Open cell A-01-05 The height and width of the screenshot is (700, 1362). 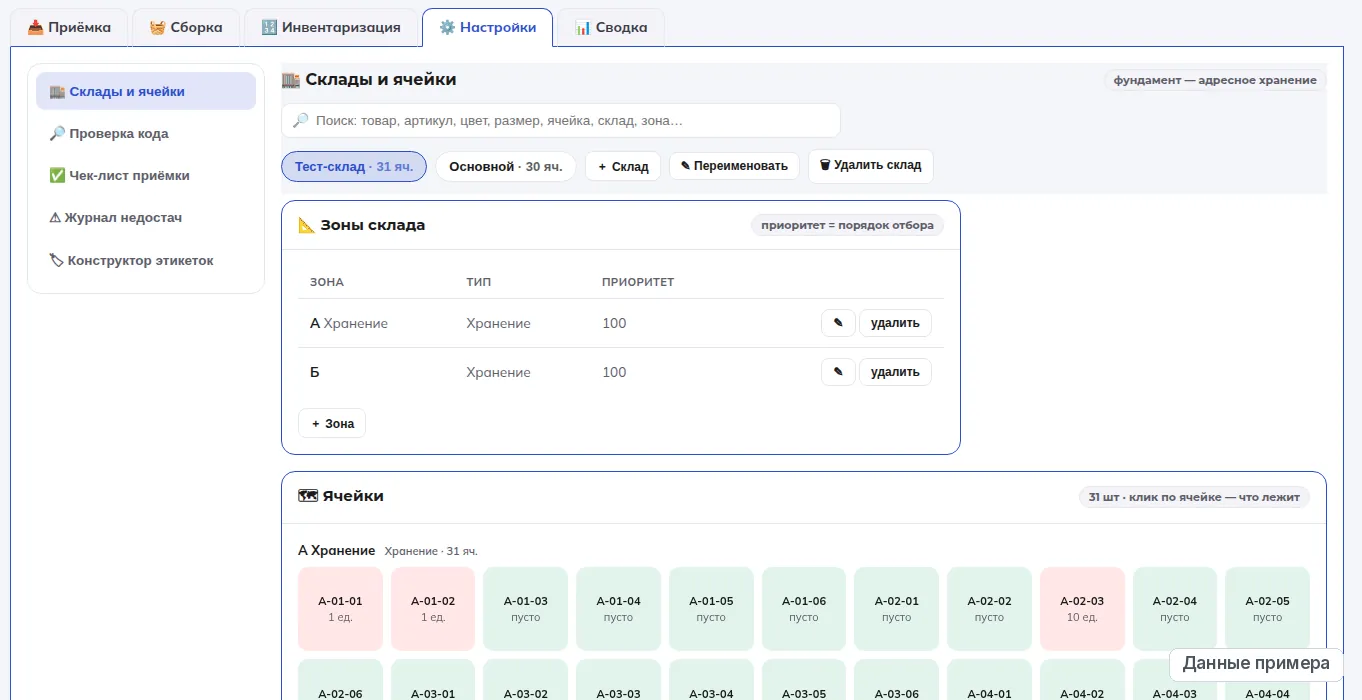pyautogui.click(x=711, y=609)
